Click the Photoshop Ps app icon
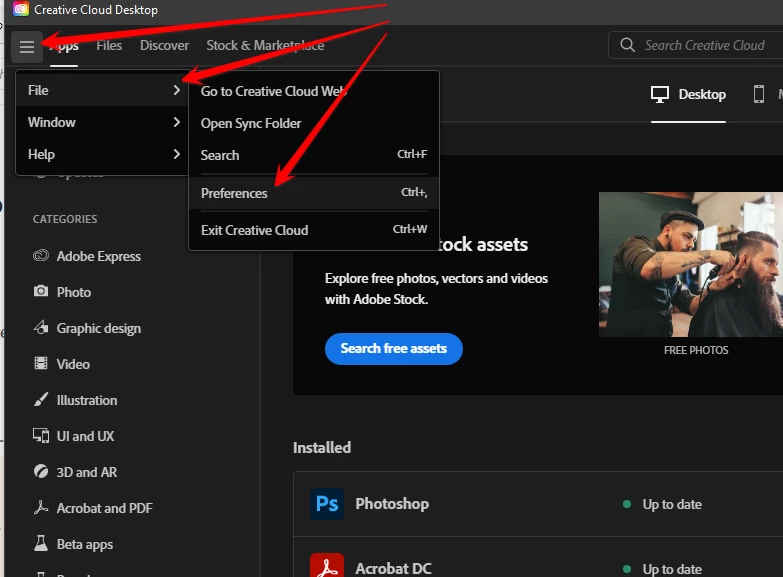Screen dimensions: 783x577 click(x=327, y=504)
